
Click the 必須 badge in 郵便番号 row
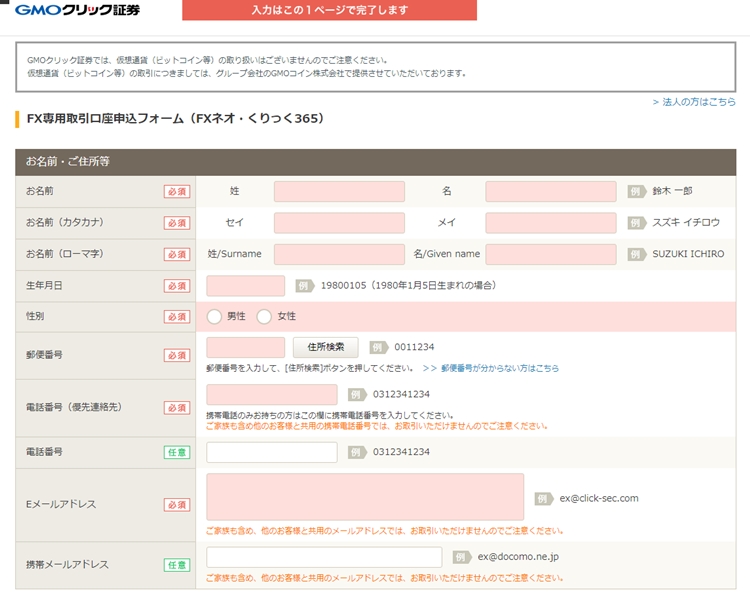click(x=177, y=355)
